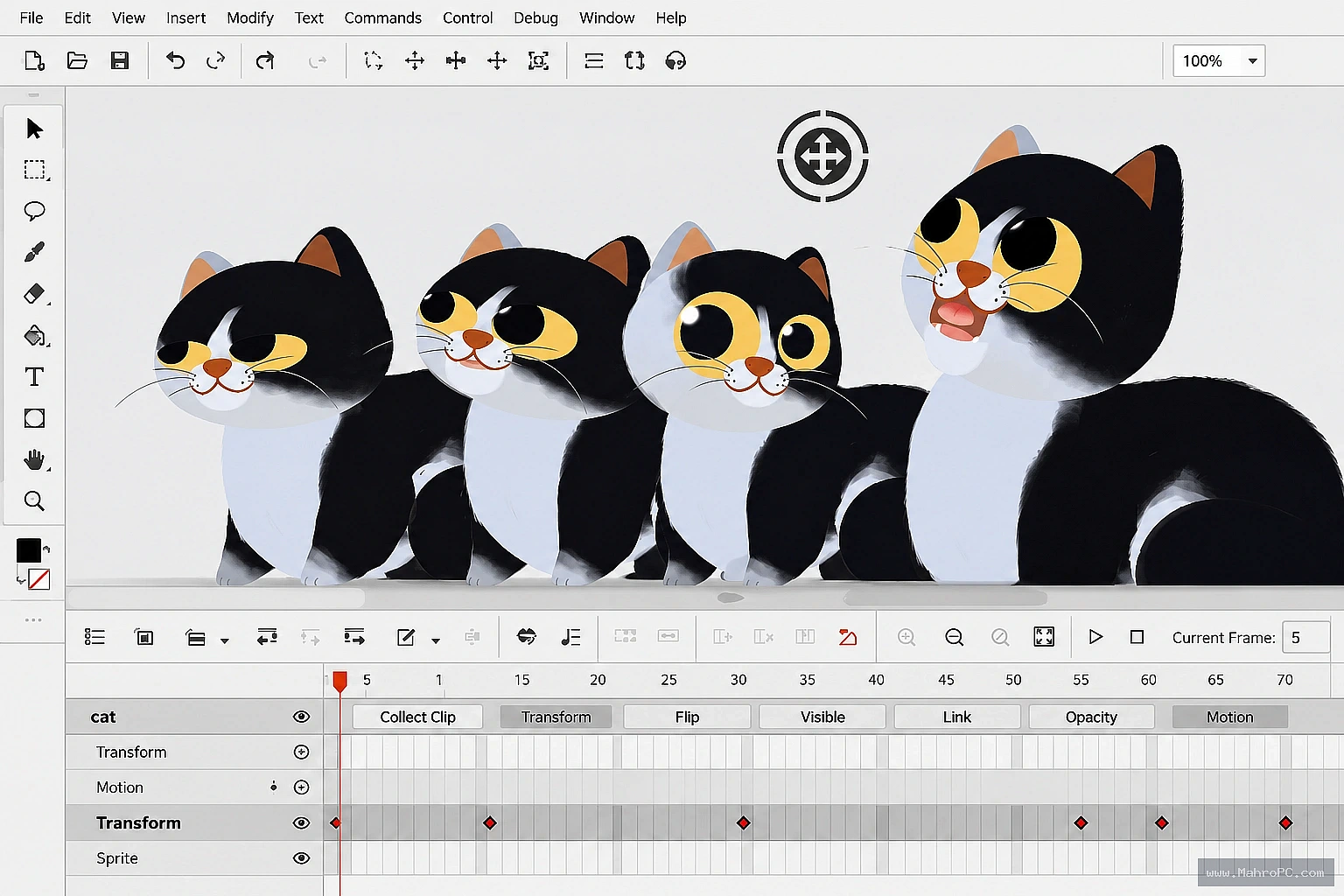Click the Visible button
This screenshot has width=1344, height=896.
click(822, 717)
